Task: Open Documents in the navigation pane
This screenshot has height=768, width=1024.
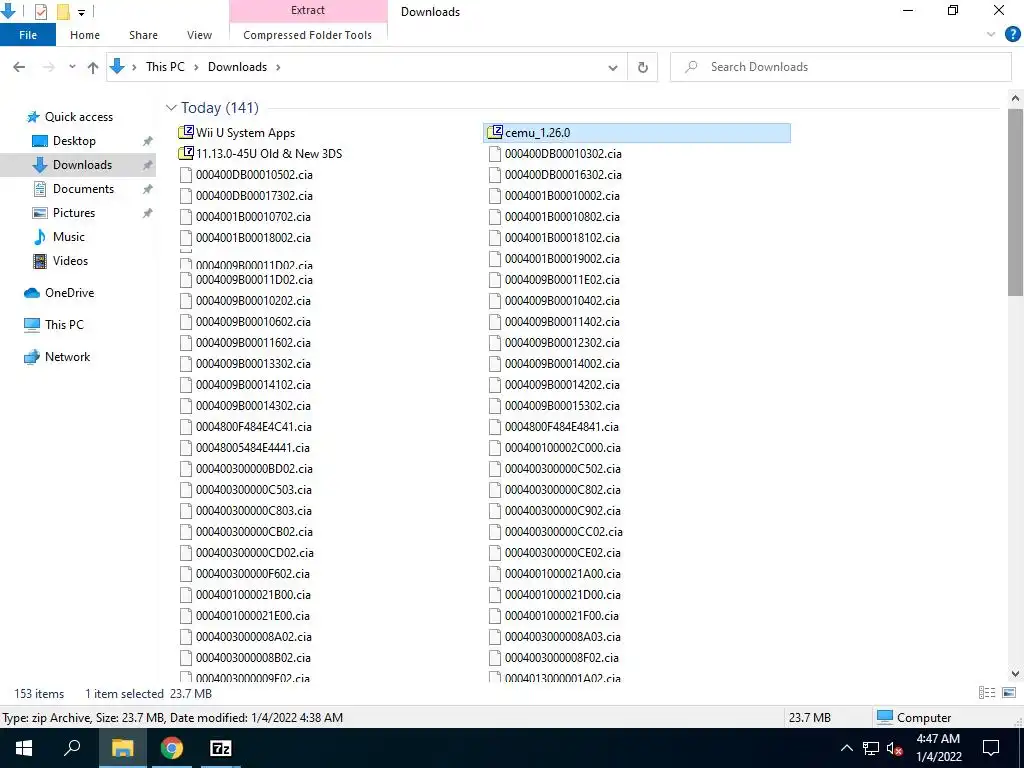Action: coord(83,189)
